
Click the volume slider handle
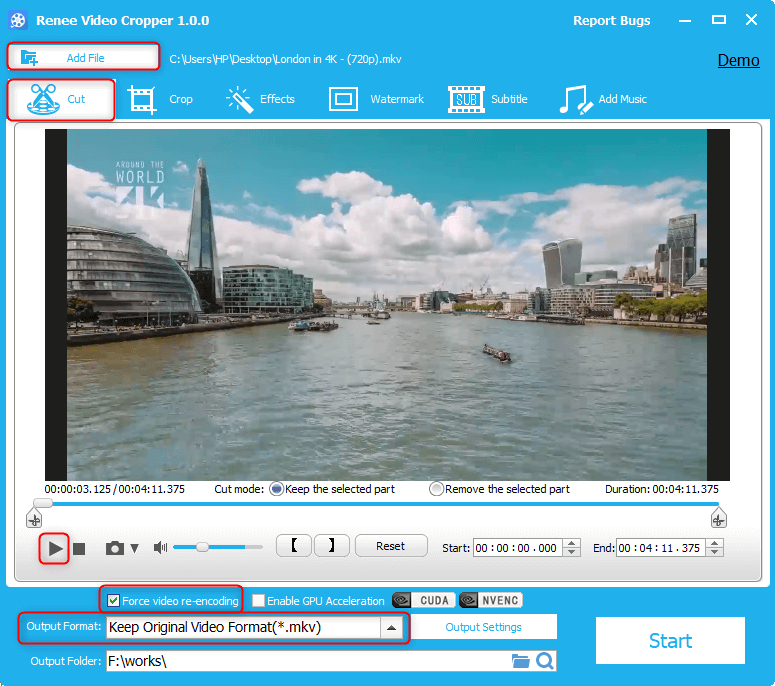pos(202,547)
